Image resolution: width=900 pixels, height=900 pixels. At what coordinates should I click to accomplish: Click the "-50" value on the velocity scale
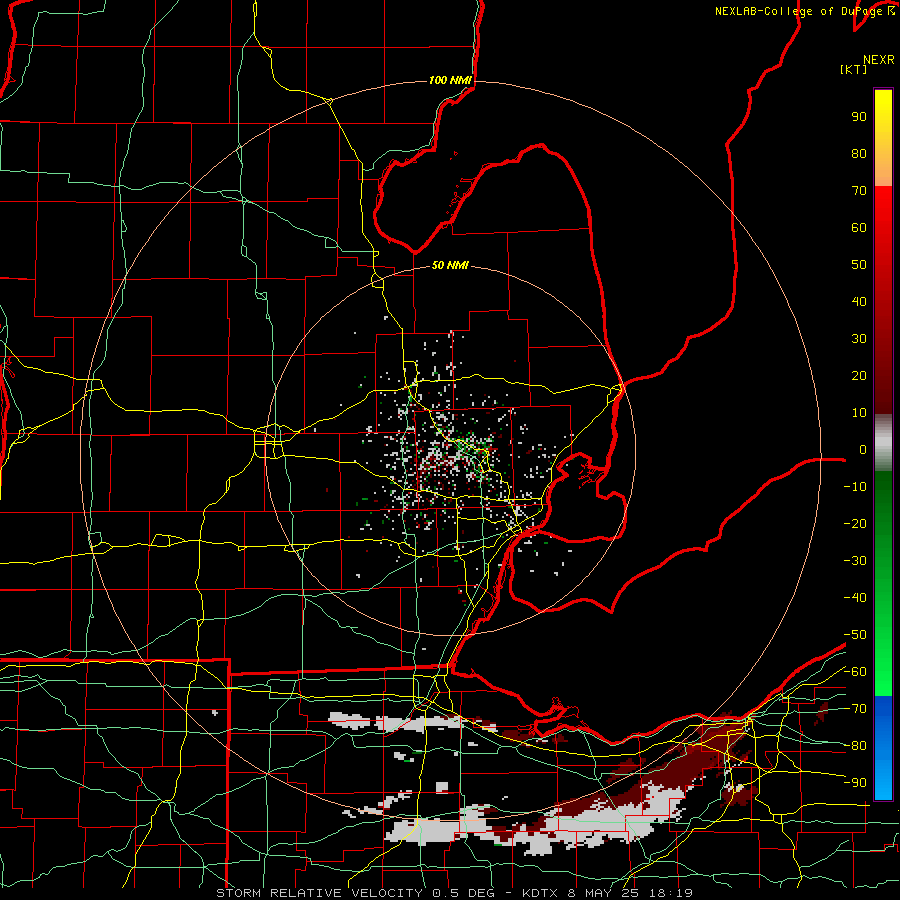(855, 635)
